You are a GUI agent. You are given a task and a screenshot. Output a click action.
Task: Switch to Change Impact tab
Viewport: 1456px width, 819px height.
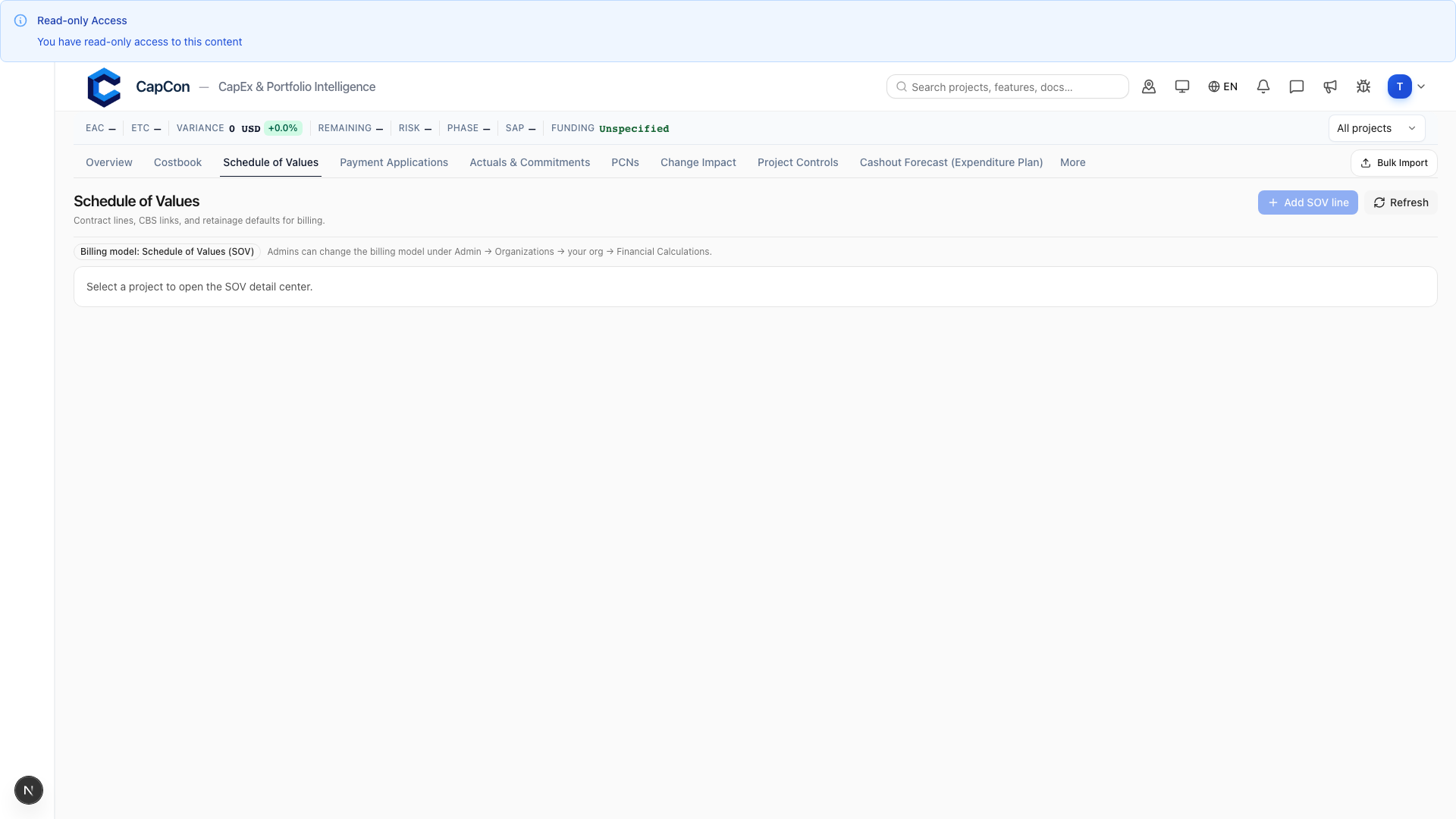tap(698, 162)
